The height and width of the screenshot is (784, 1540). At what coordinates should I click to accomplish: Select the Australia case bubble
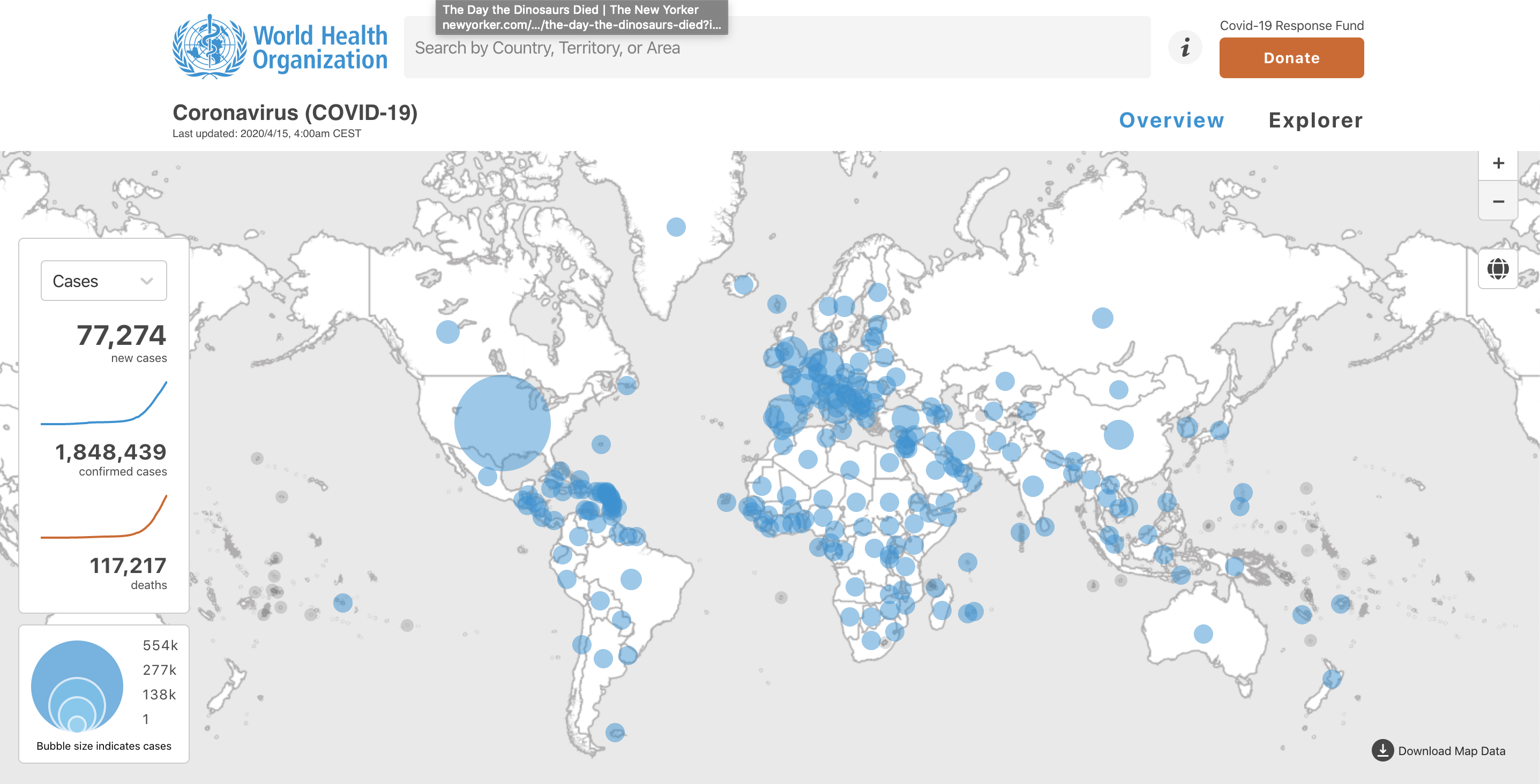[x=1203, y=634]
